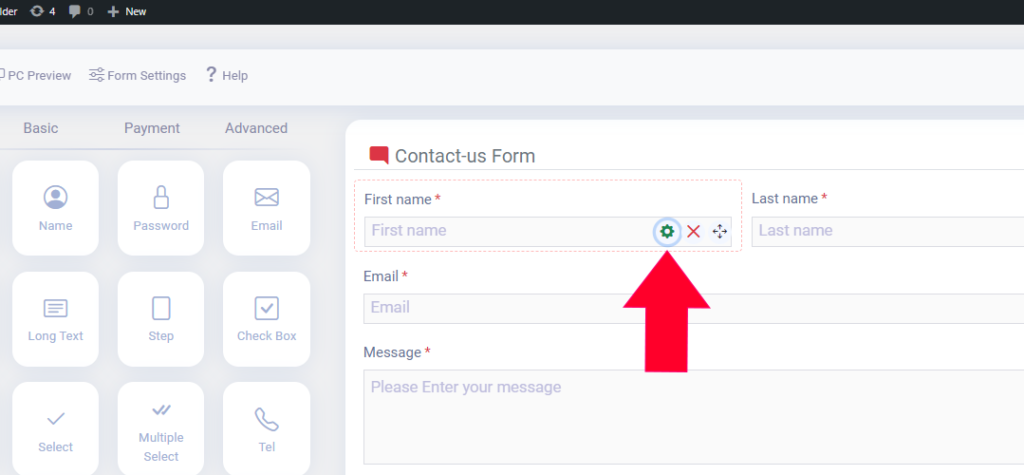The height and width of the screenshot is (475, 1024).
Task: Add a Name field element
Action: point(56,208)
